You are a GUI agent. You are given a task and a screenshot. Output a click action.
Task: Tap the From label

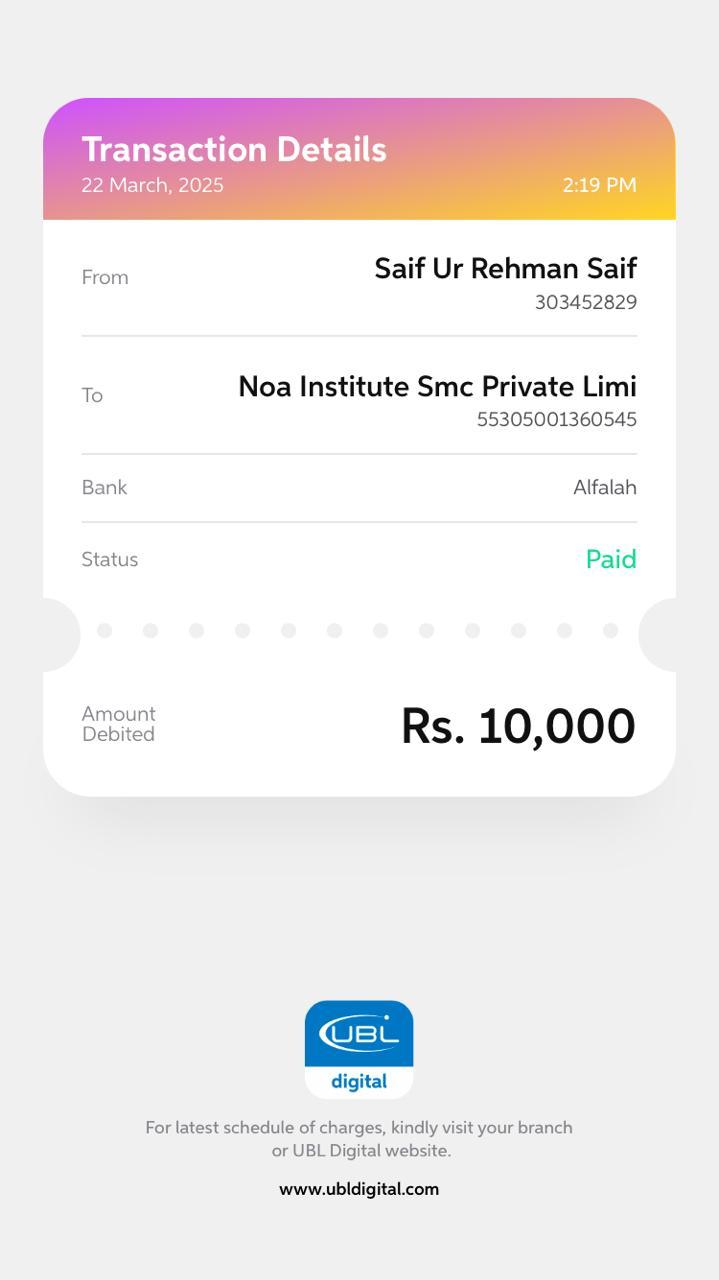pos(105,277)
